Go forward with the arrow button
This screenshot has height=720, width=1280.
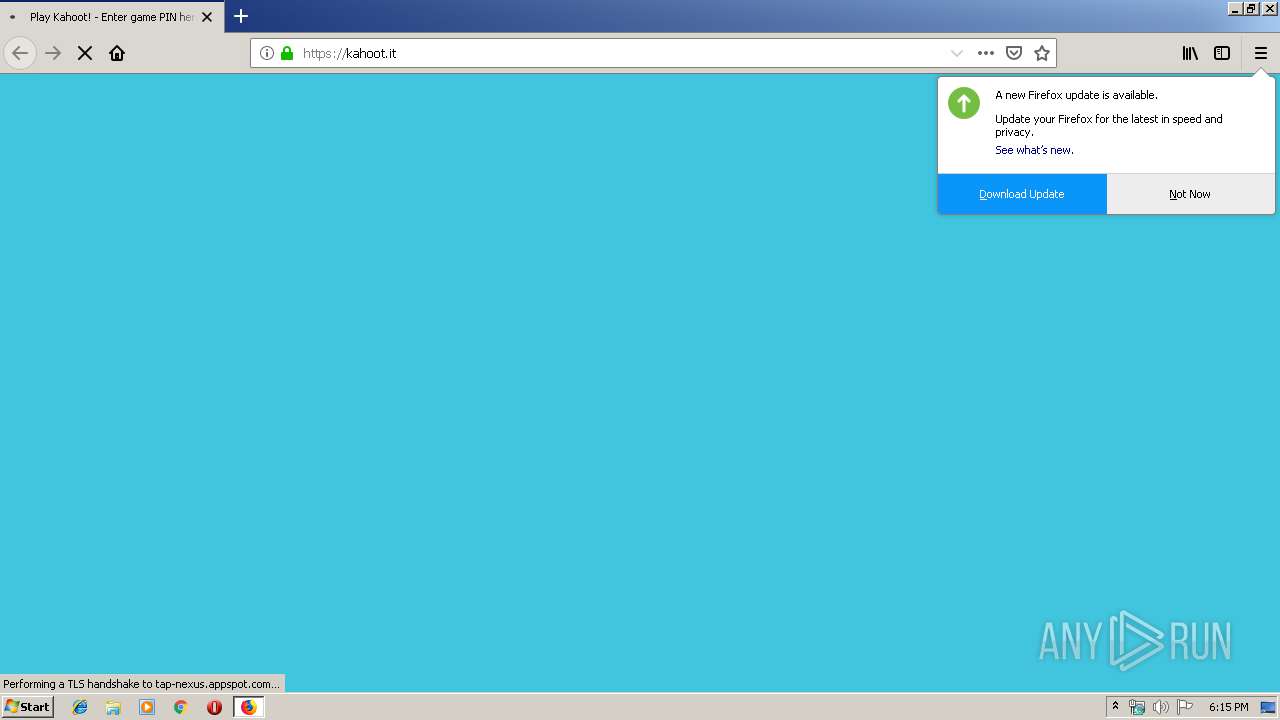click(53, 53)
